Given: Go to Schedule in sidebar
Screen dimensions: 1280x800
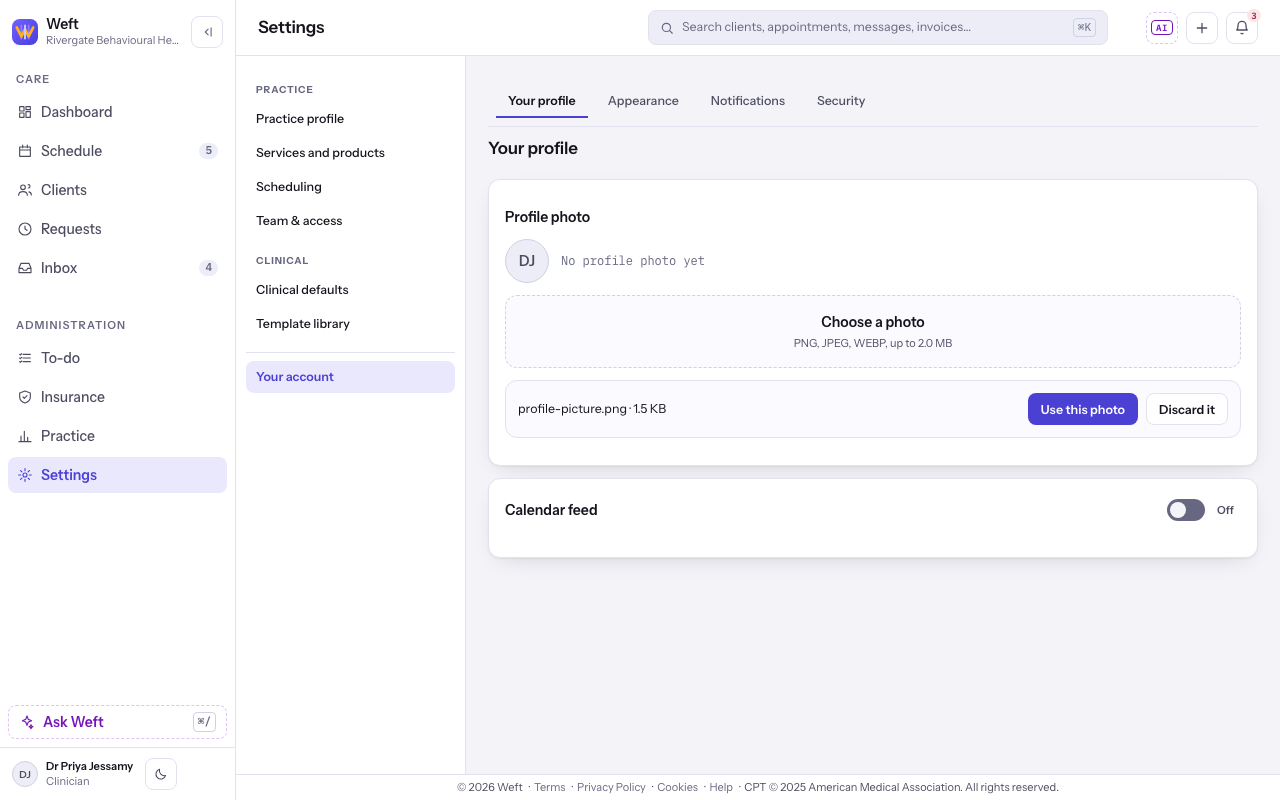Looking at the screenshot, I should [117, 151].
